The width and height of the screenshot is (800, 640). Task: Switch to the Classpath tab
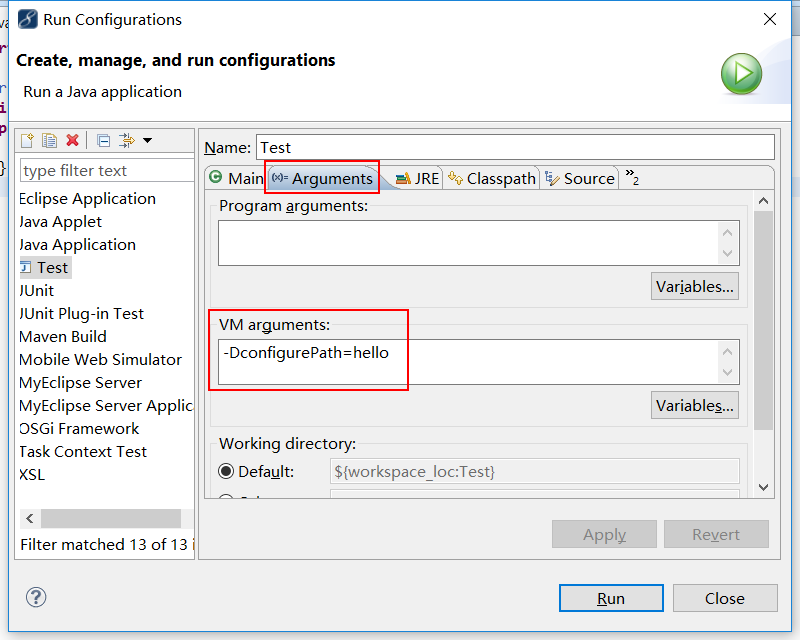click(492, 179)
